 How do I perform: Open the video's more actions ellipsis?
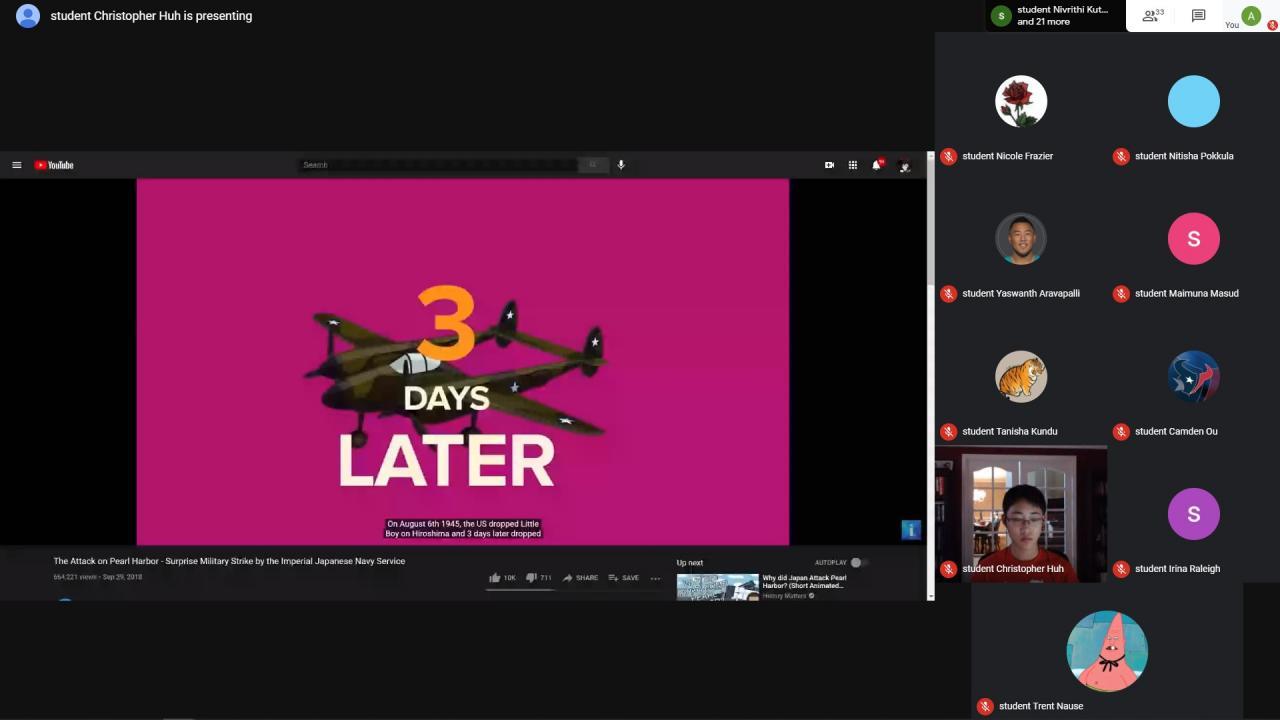point(656,578)
